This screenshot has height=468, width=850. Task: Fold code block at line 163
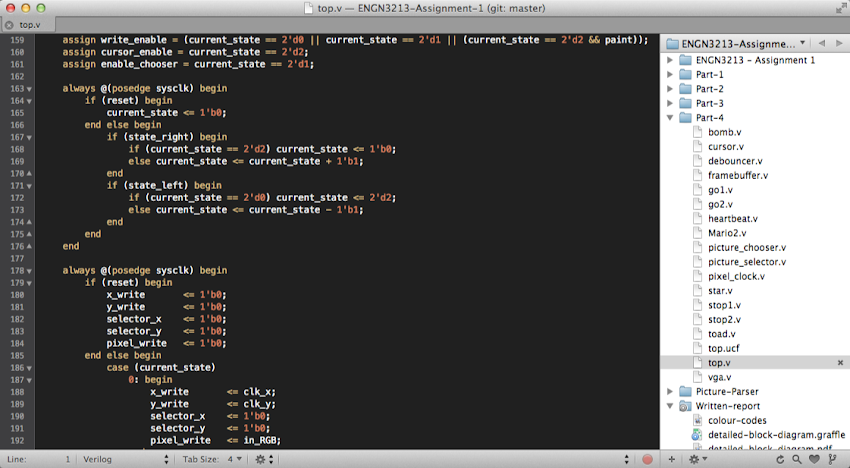[29, 89]
